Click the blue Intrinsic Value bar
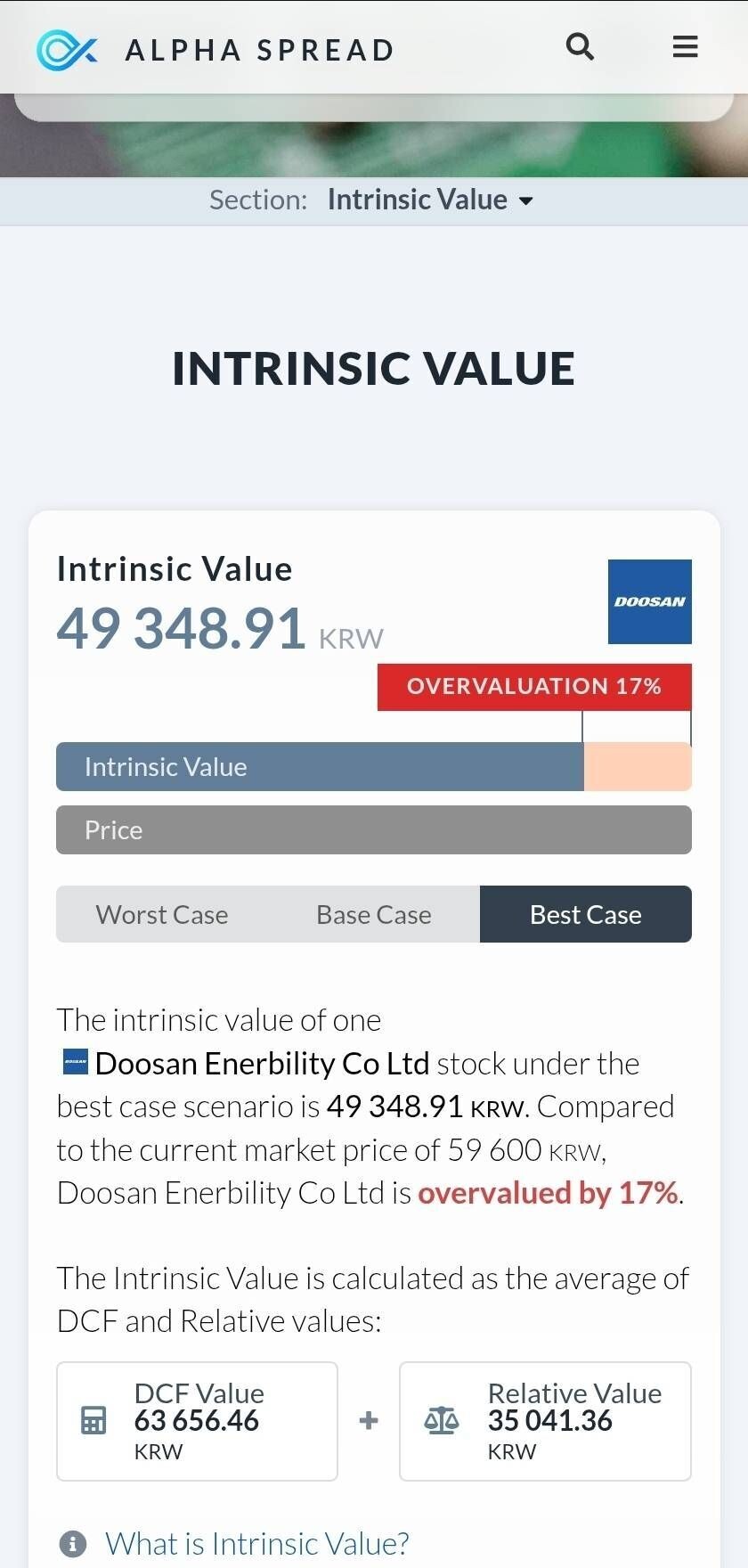 point(319,766)
